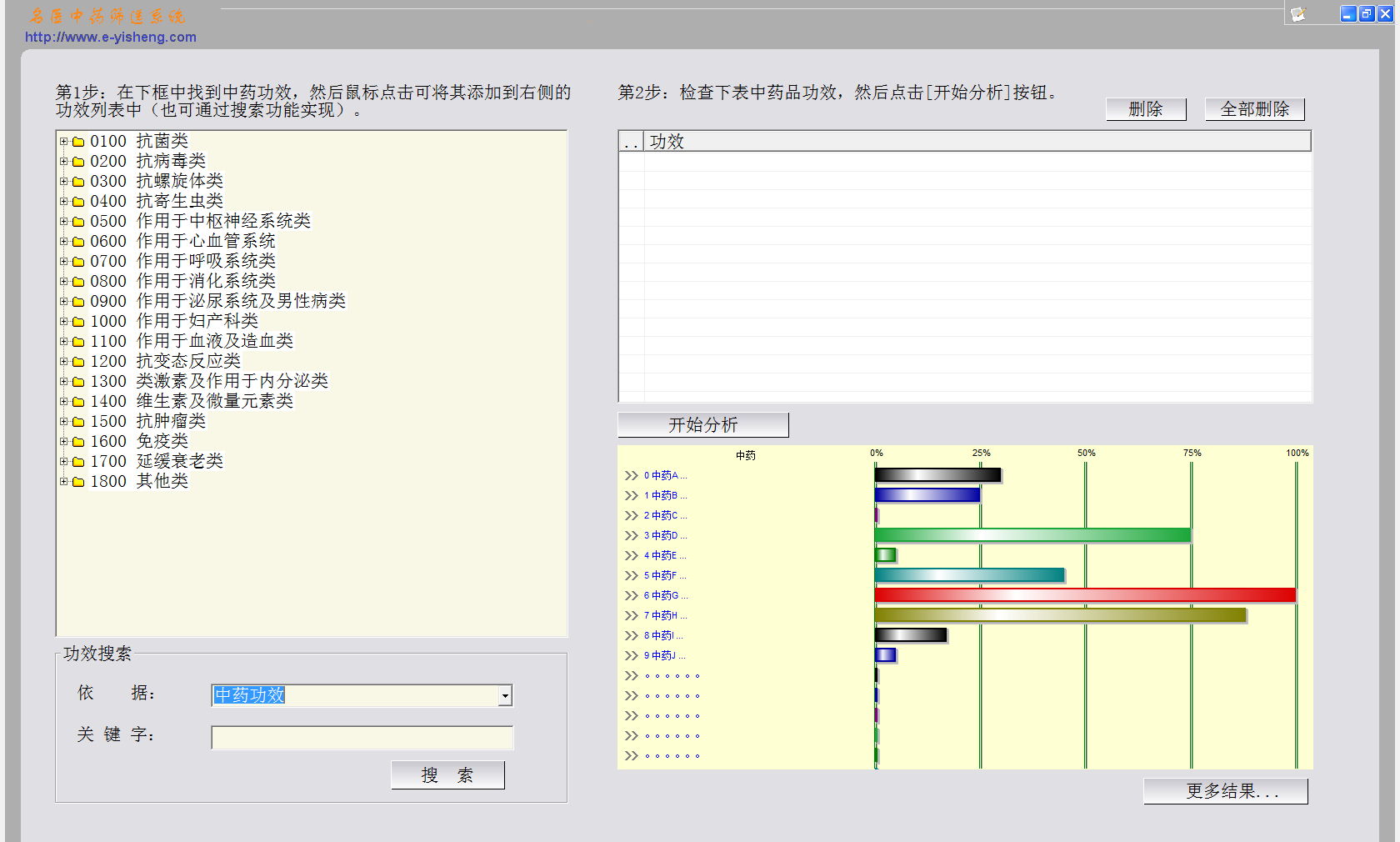1400x842 pixels.
Task: Click the 3 中药D result label
Action: click(x=665, y=536)
